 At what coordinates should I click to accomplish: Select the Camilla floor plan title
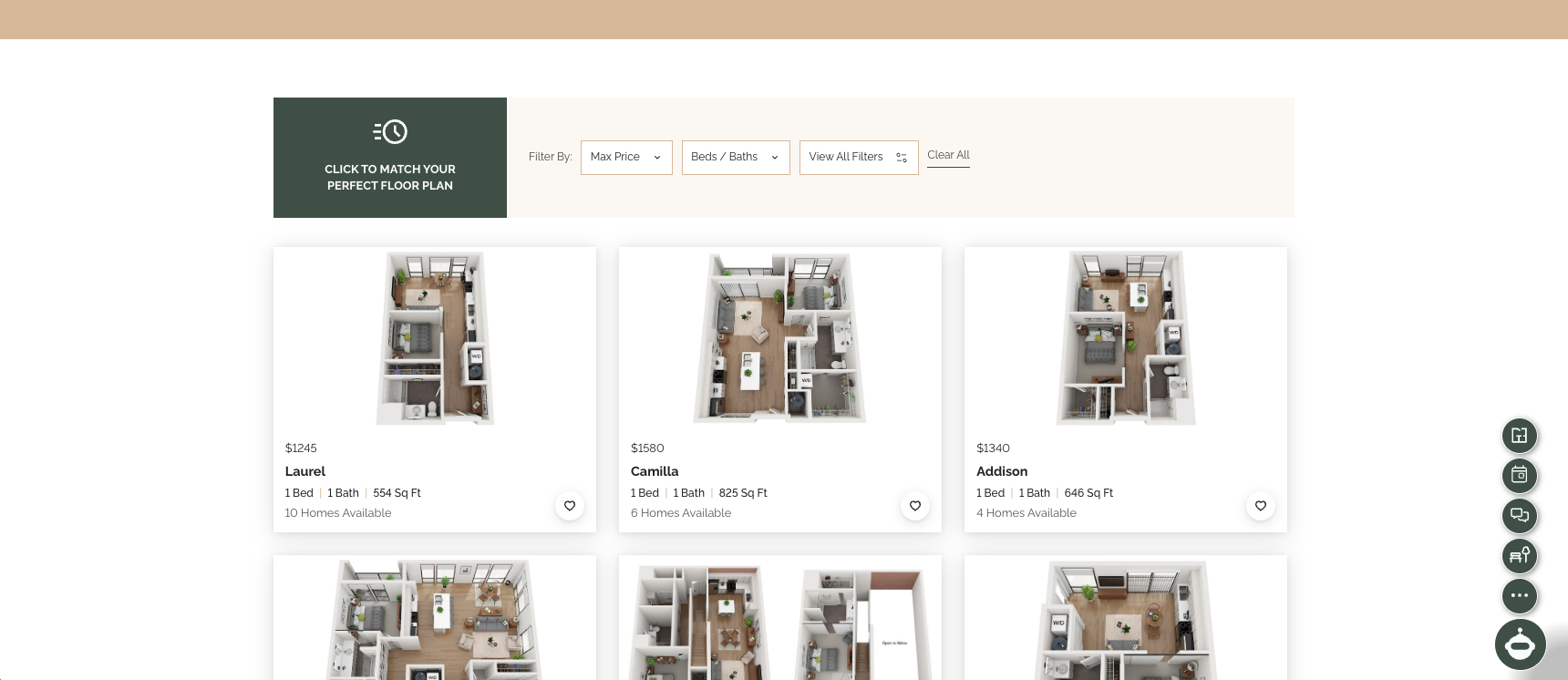click(655, 471)
